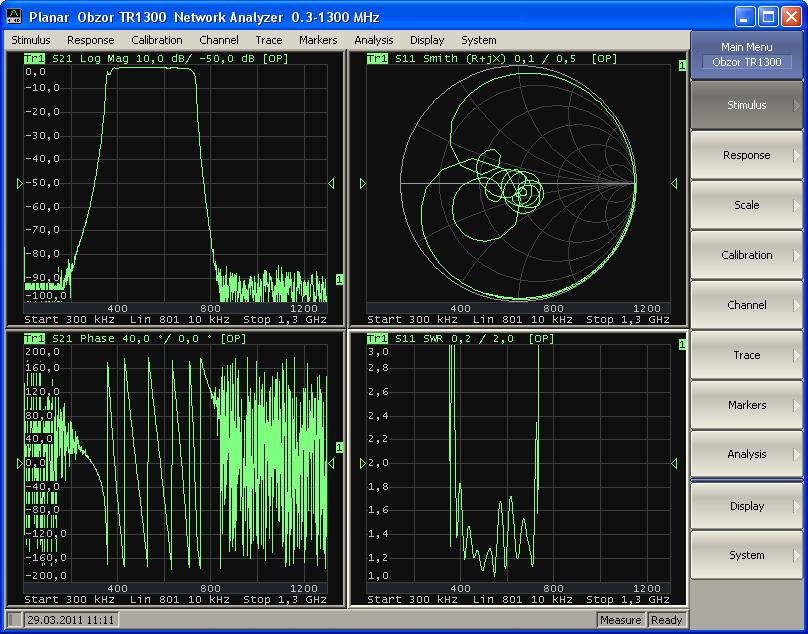Expand the Analysis softkey arrow

point(797,454)
